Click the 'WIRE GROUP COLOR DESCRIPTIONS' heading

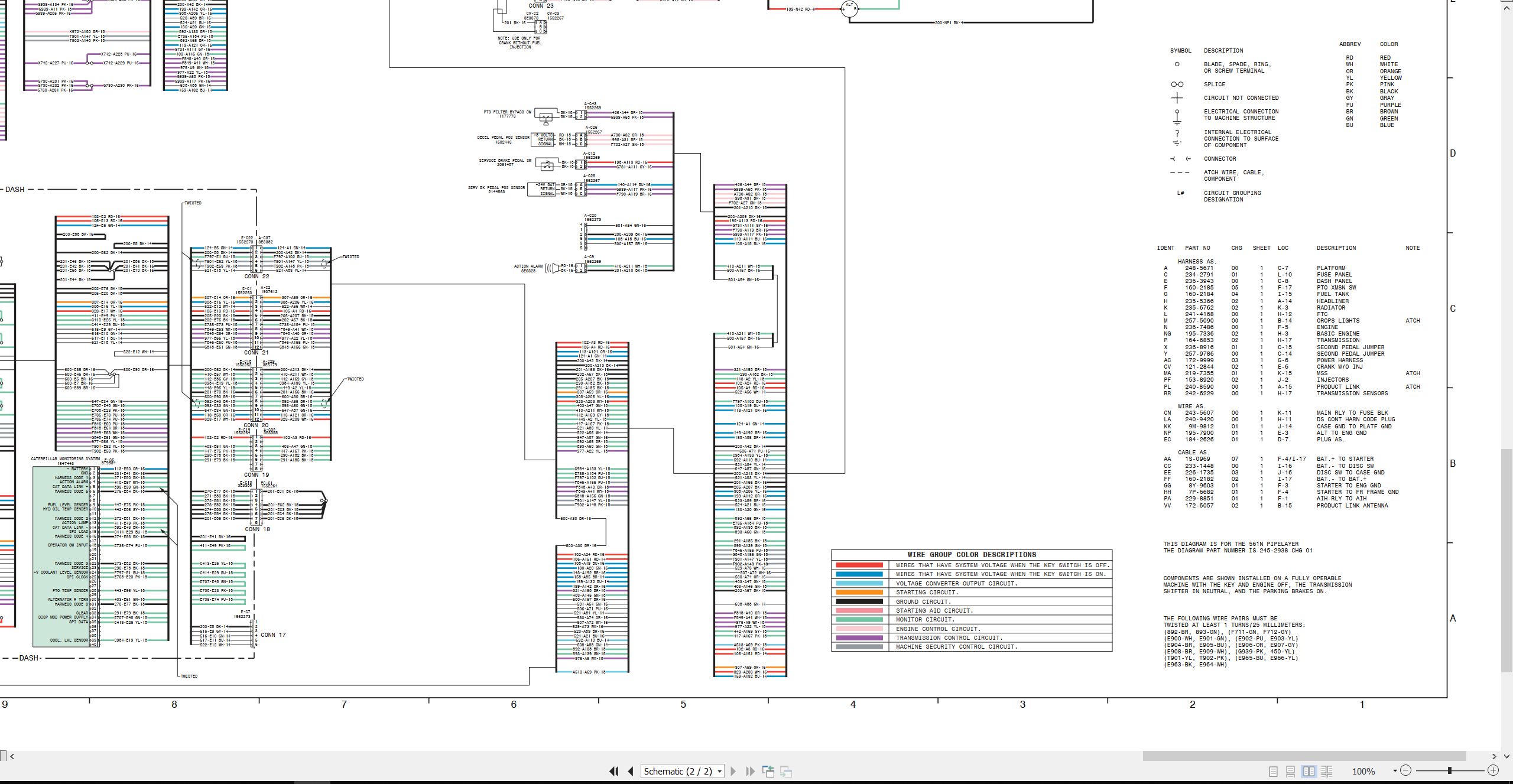[972, 555]
